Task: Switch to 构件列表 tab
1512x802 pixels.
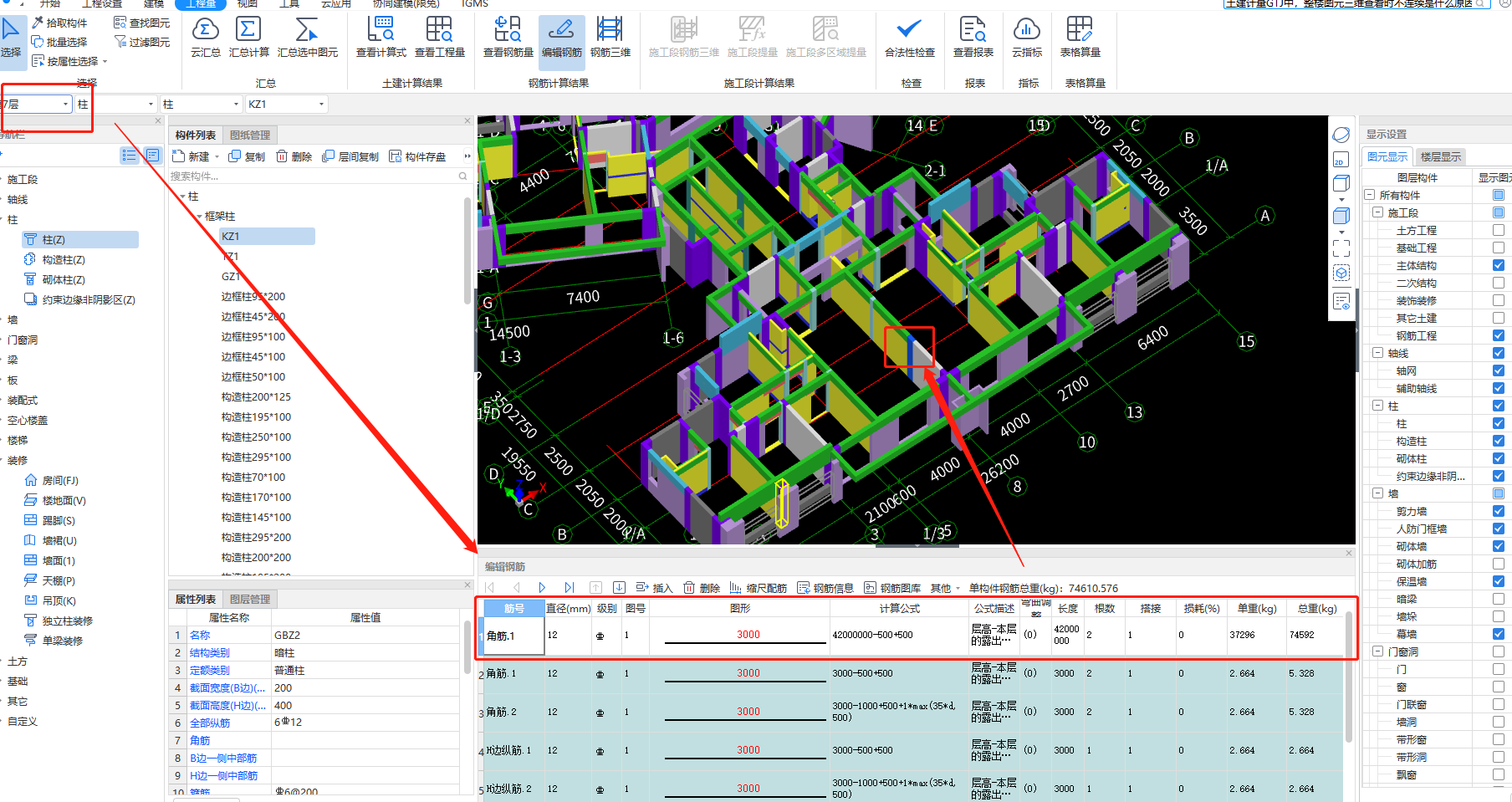Action: 196,135
